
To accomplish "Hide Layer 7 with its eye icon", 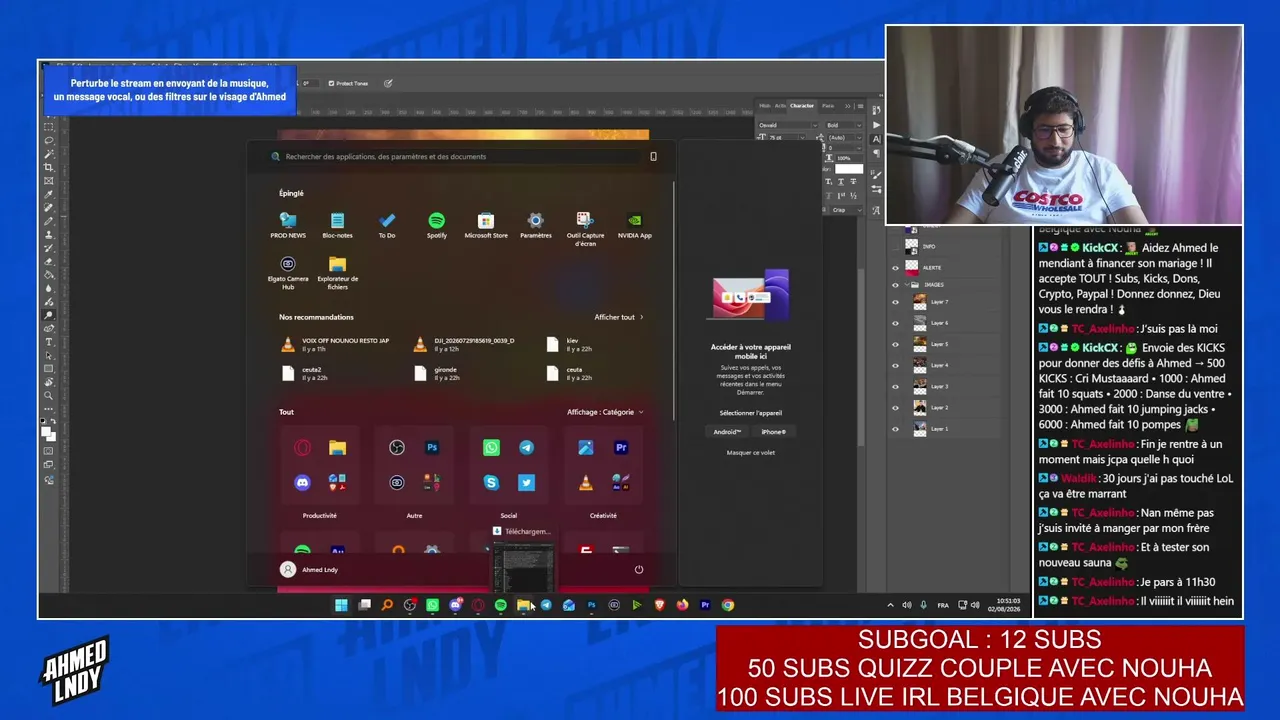I will coord(895,302).
